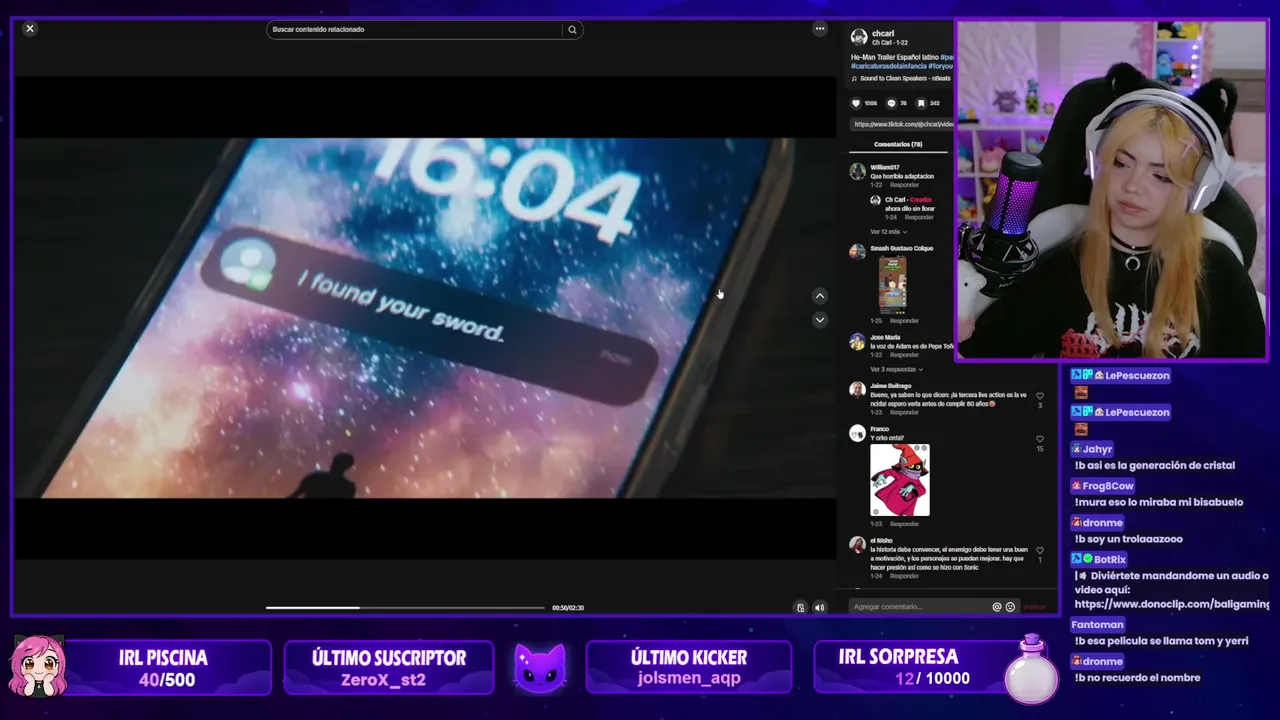1280x720 pixels.
Task: Open William517's avatar
Action: coord(857,171)
